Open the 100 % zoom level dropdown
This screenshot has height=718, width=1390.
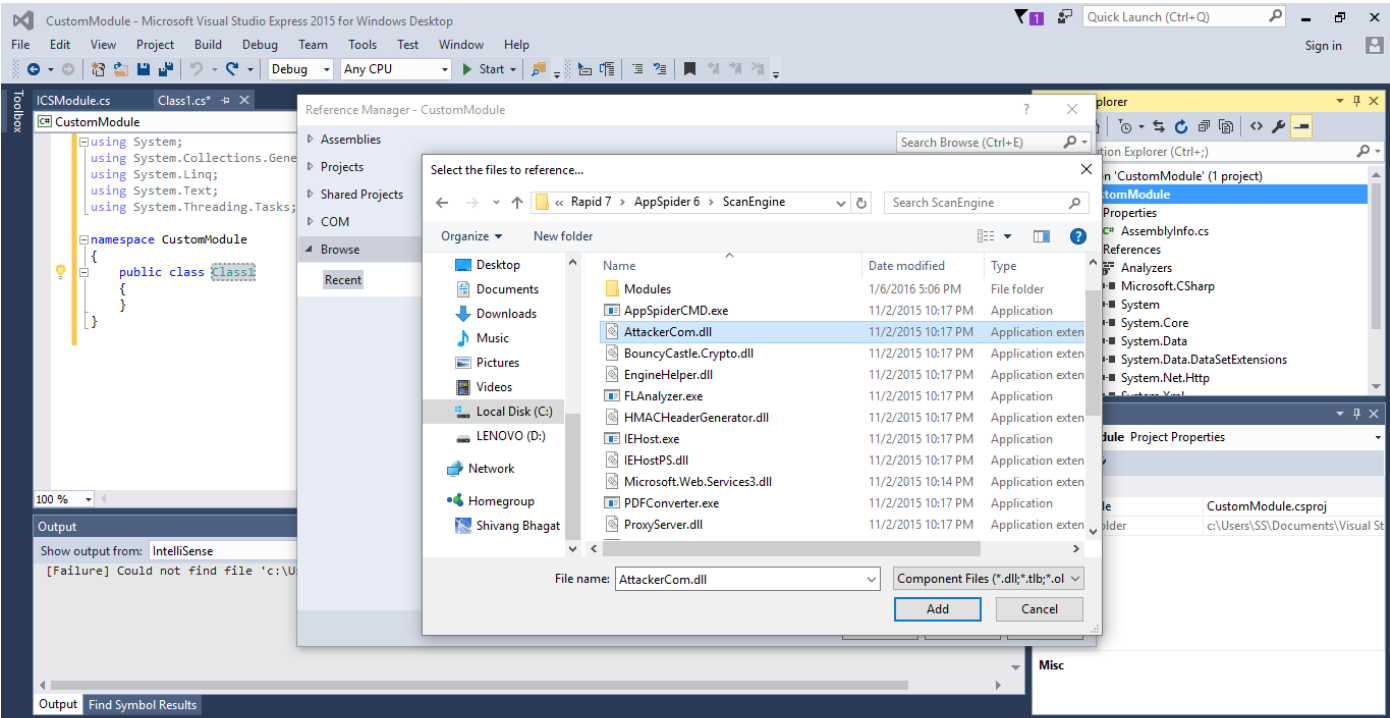pos(88,499)
